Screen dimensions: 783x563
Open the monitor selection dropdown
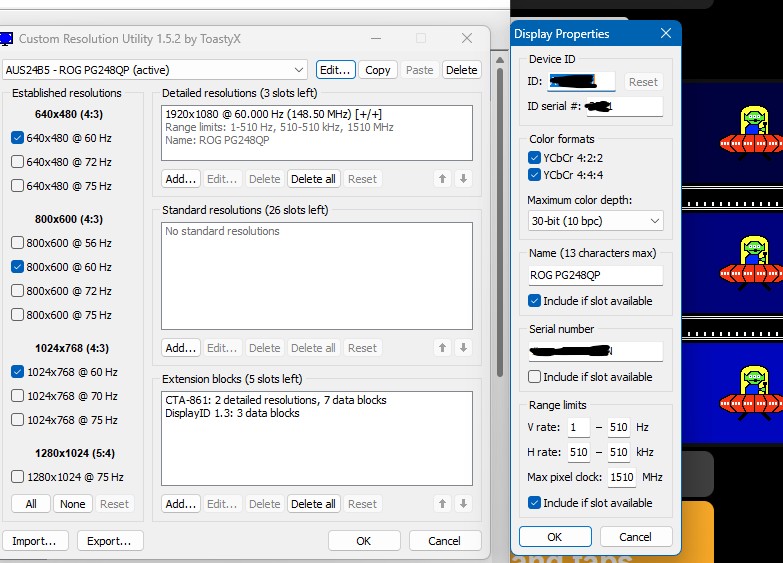[155, 70]
